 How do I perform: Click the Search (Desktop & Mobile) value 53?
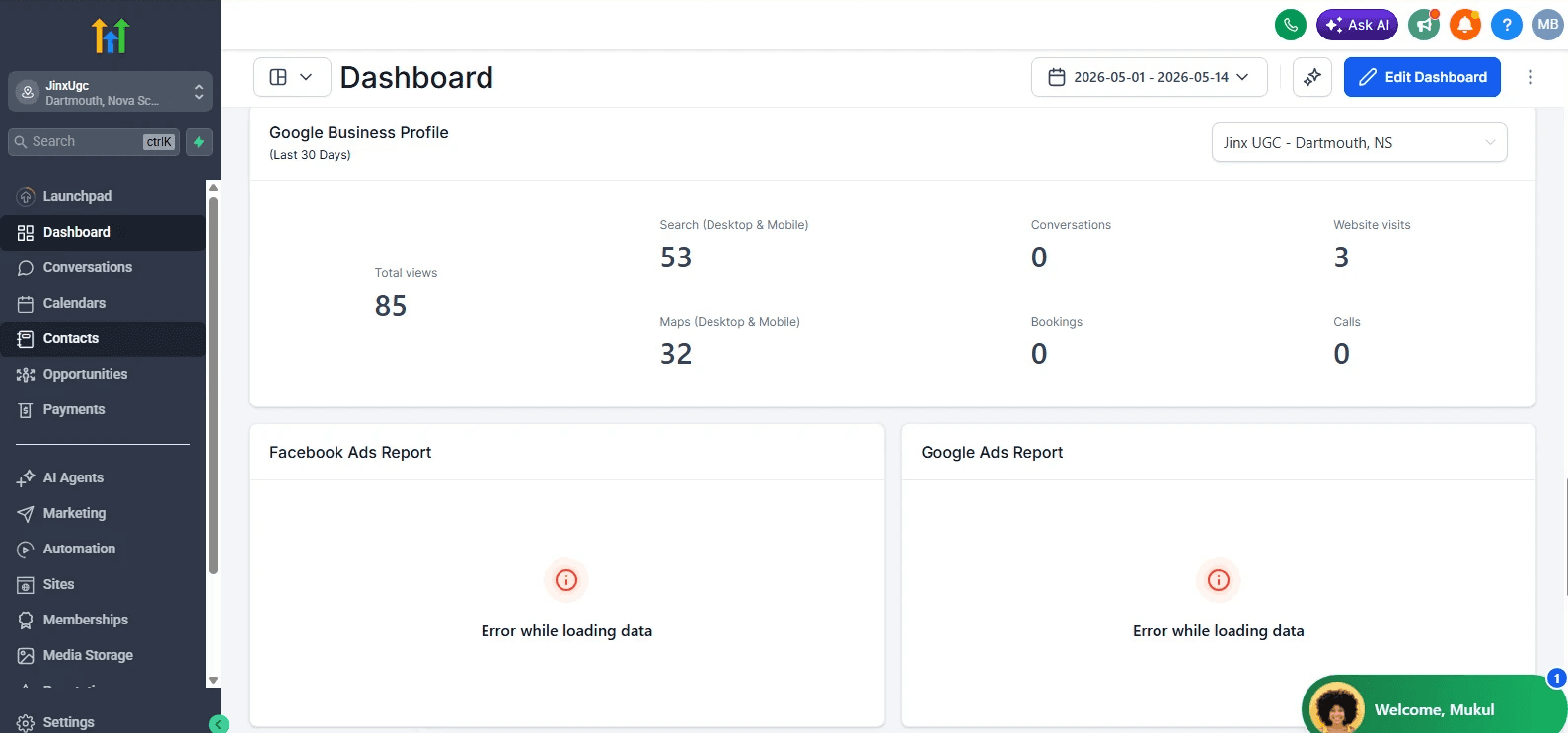(x=676, y=257)
